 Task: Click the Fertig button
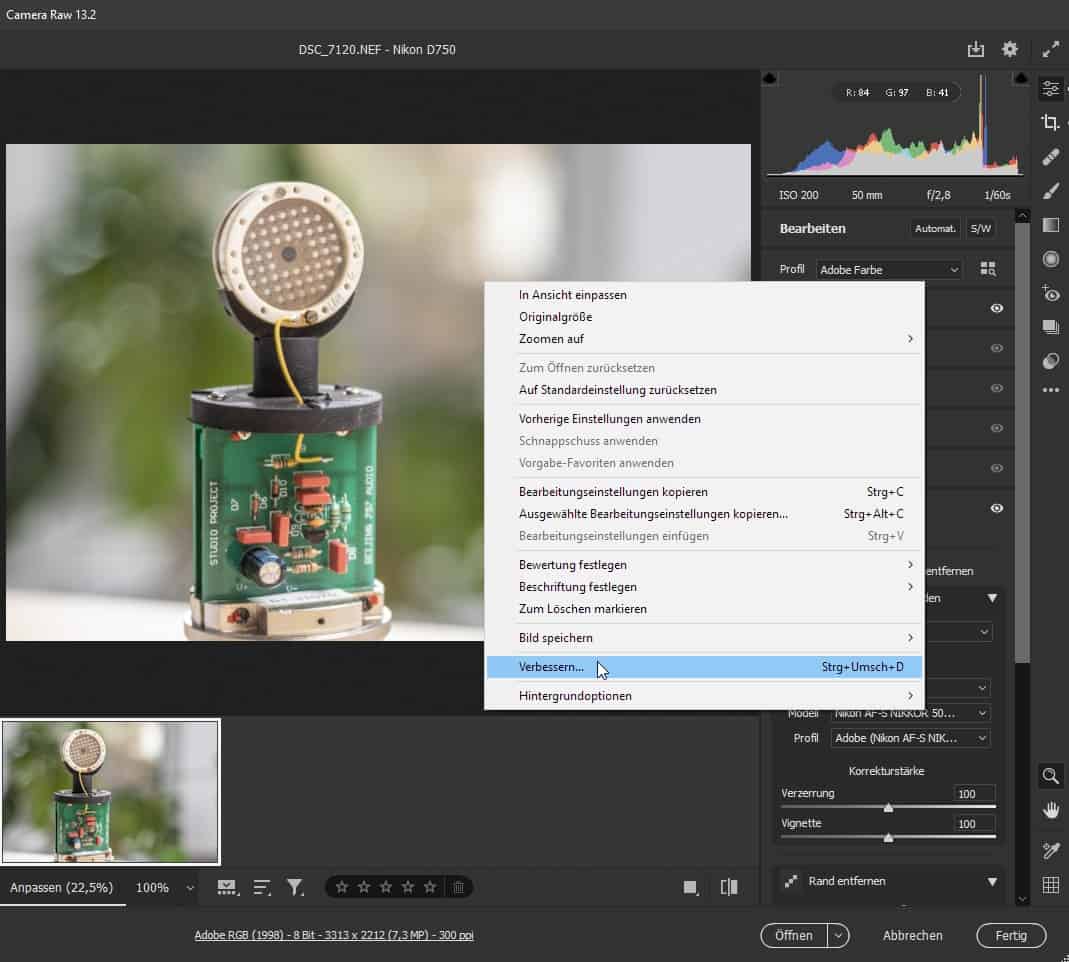coord(1011,935)
